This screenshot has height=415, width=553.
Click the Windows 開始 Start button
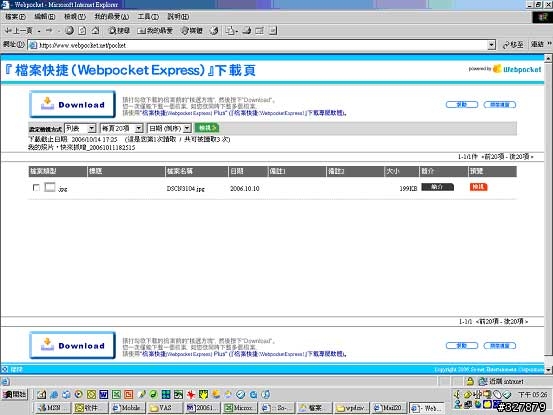tap(14, 394)
